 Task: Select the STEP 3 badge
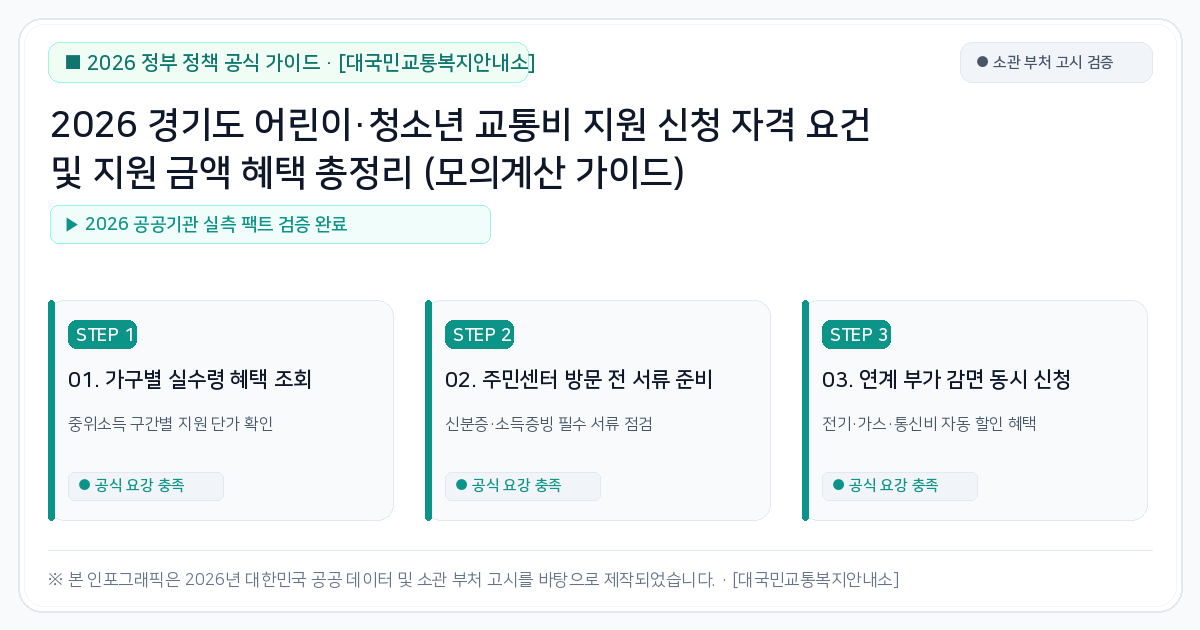pyautogui.click(x=856, y=335)
